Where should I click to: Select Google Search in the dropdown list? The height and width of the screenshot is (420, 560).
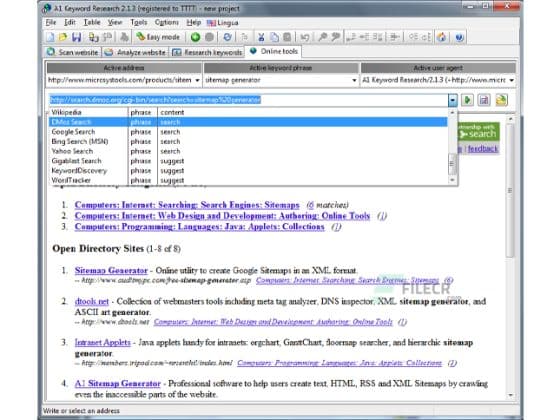(248, 132)
